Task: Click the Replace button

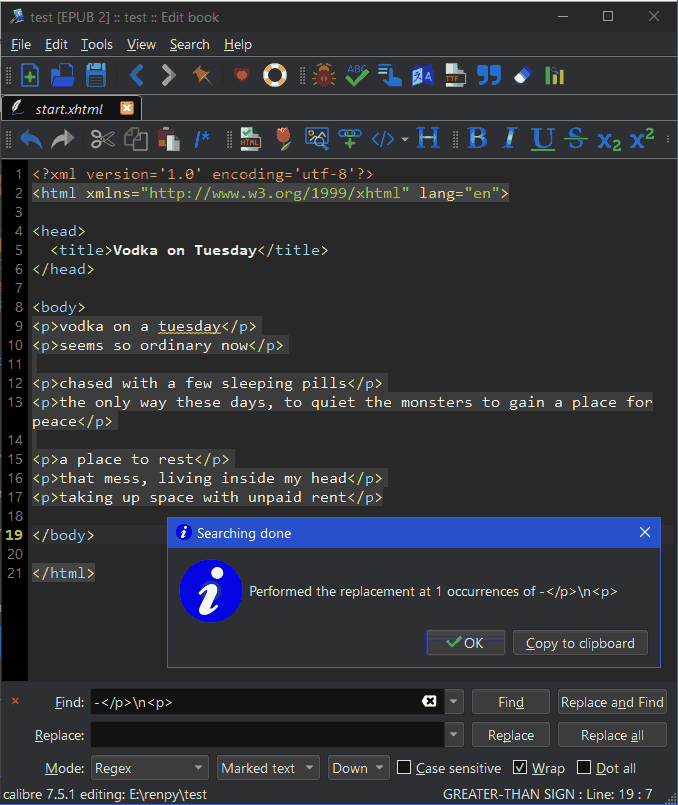Action: (511, 735)
